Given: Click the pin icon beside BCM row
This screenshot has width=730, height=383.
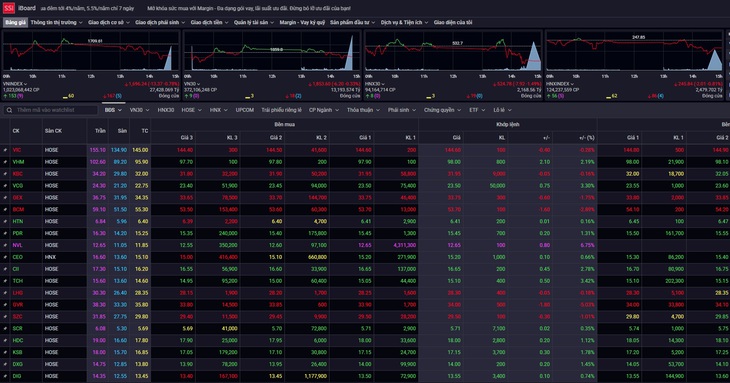Looking at the screenshot, I should 5,209.
